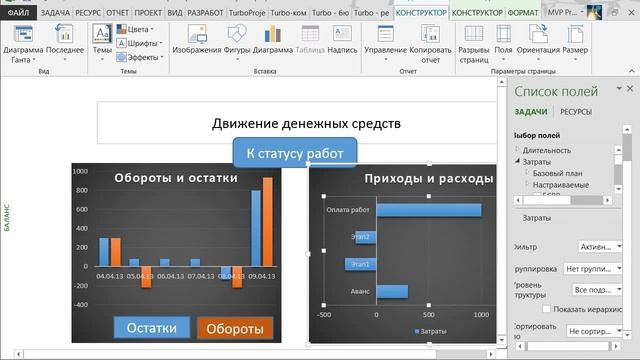Expand the Длительность field group

coord(517,149)
